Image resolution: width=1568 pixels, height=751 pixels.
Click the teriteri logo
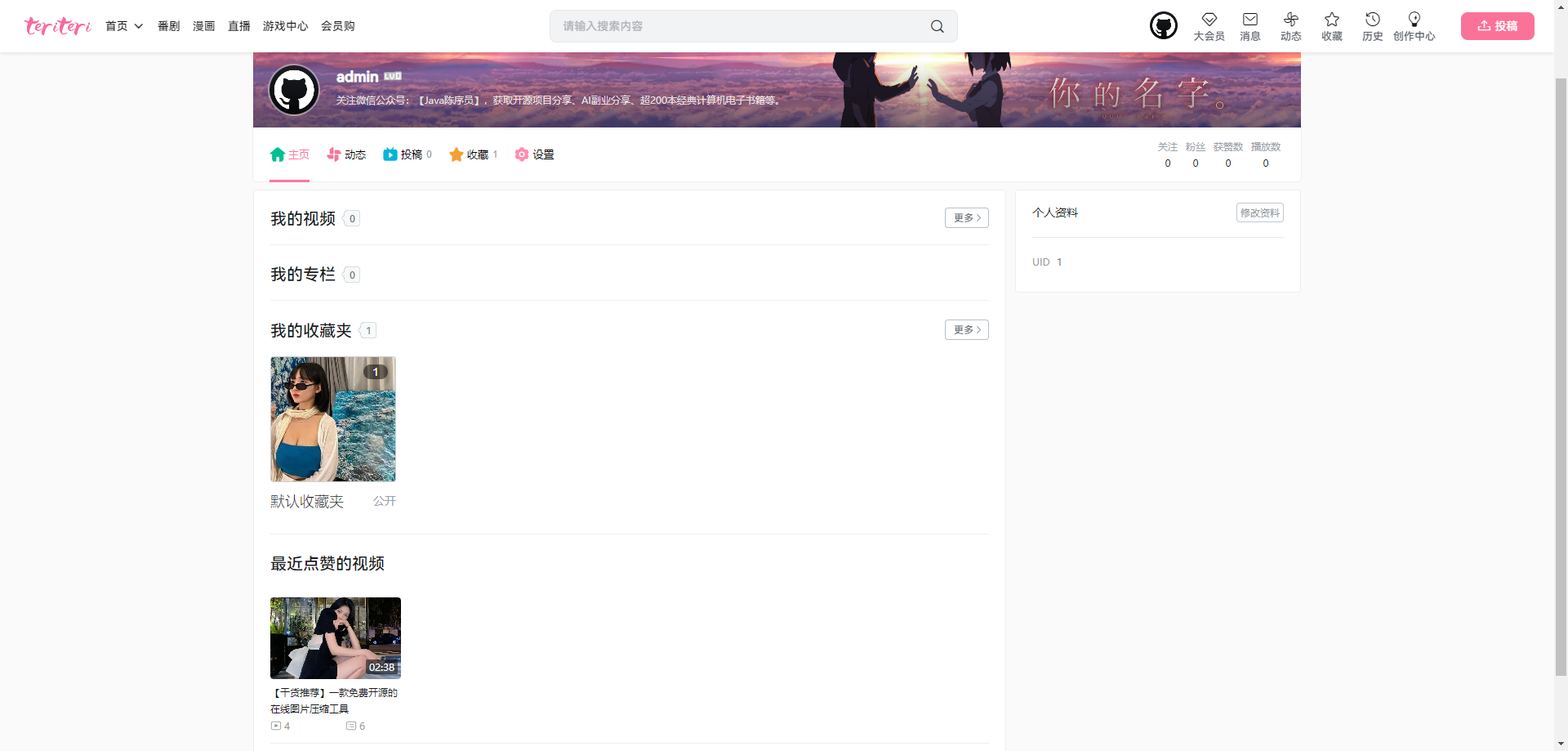pos(58,26)
